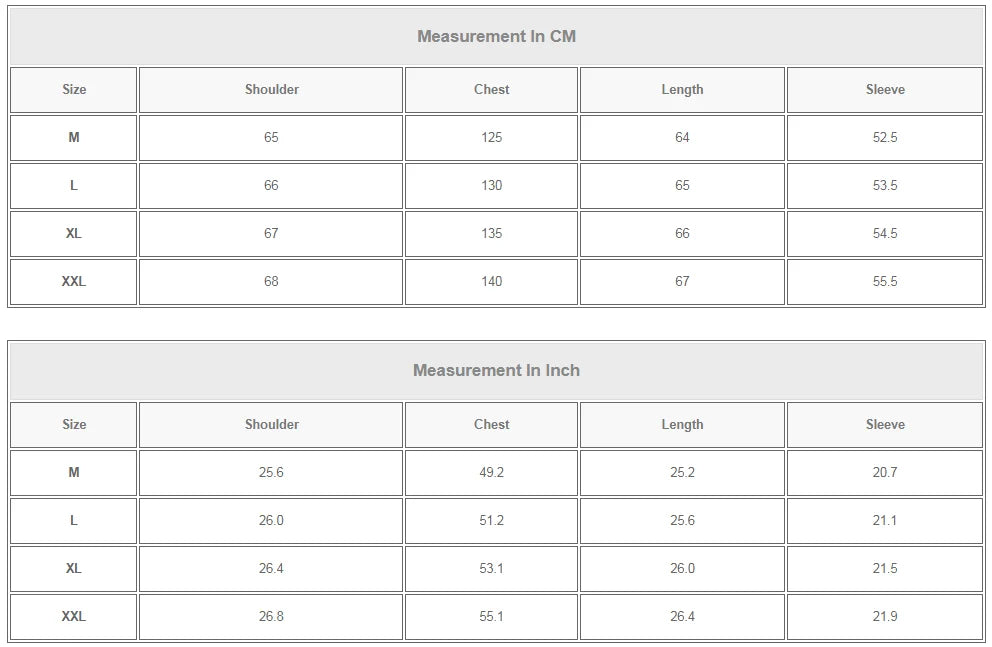The height and width of the screenshot is (647, 992).
Task: Select the sleeve value 54.5 cell
Action: 885,233
